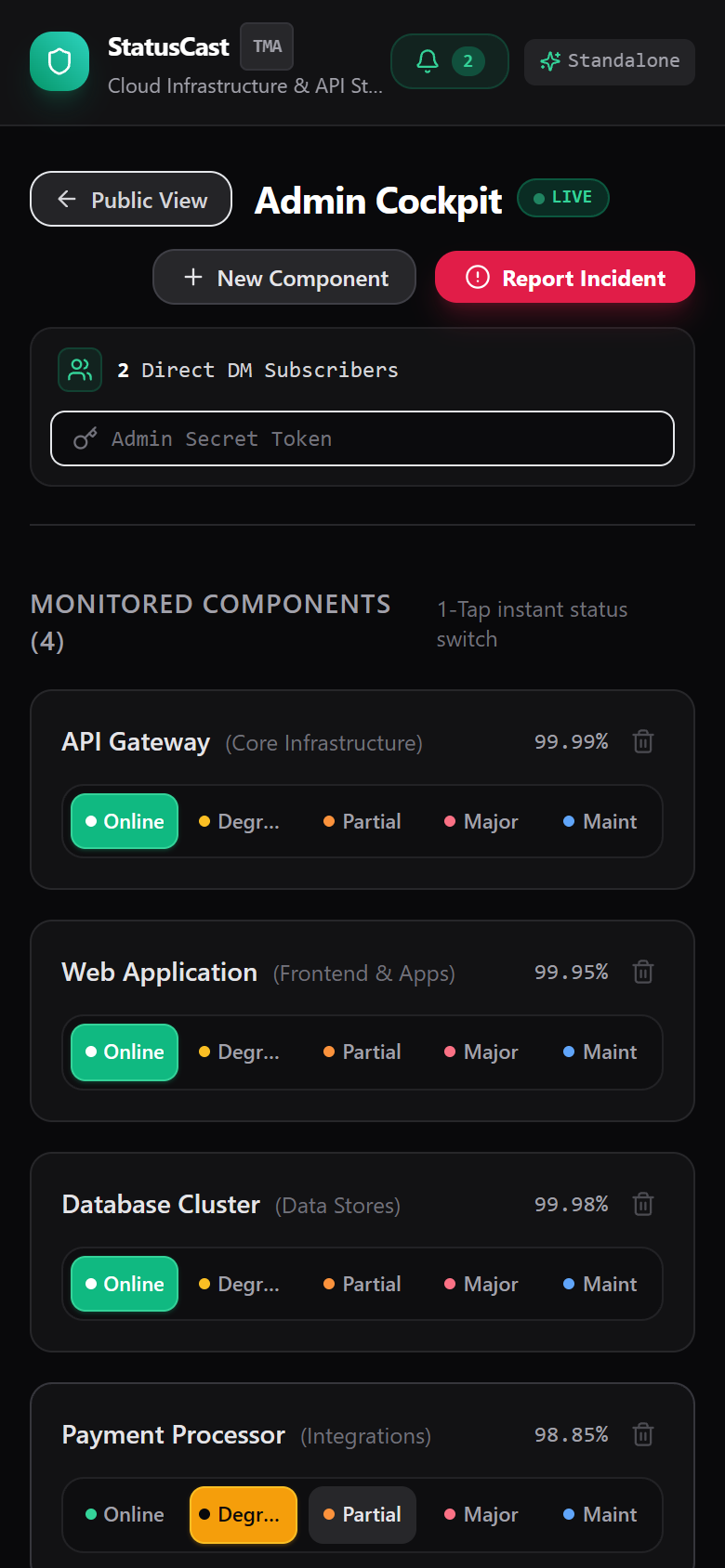This screenshot has width=725, height=1568.
Task: Click the Database Cluster component title
Action: (161, 1205)
